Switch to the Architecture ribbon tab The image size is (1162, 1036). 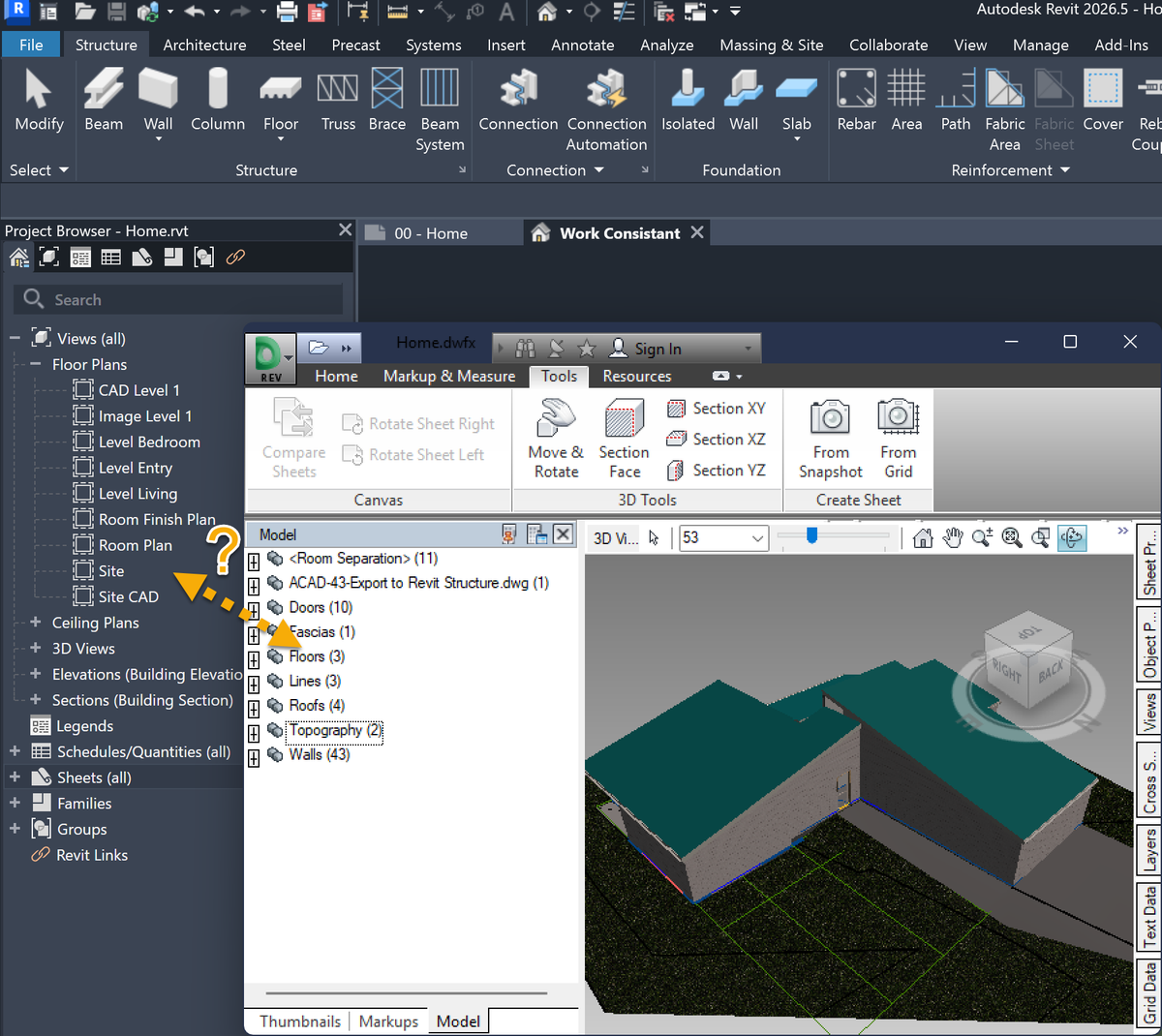[x=204, y=45]
